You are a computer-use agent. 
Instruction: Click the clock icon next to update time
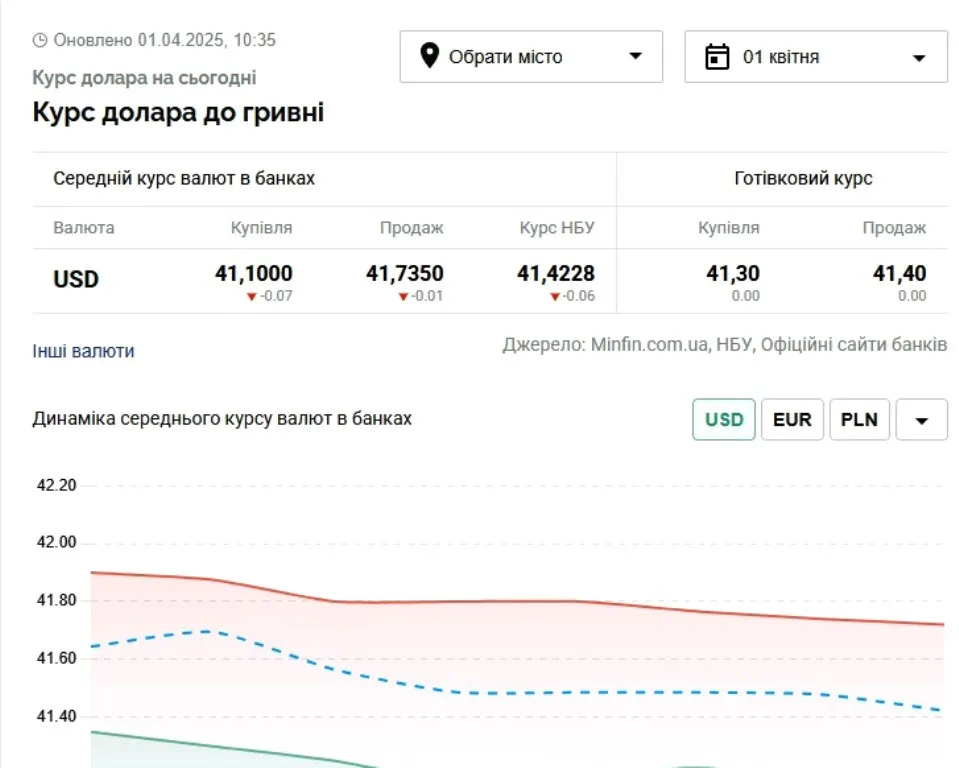click(x=41, y=40)
